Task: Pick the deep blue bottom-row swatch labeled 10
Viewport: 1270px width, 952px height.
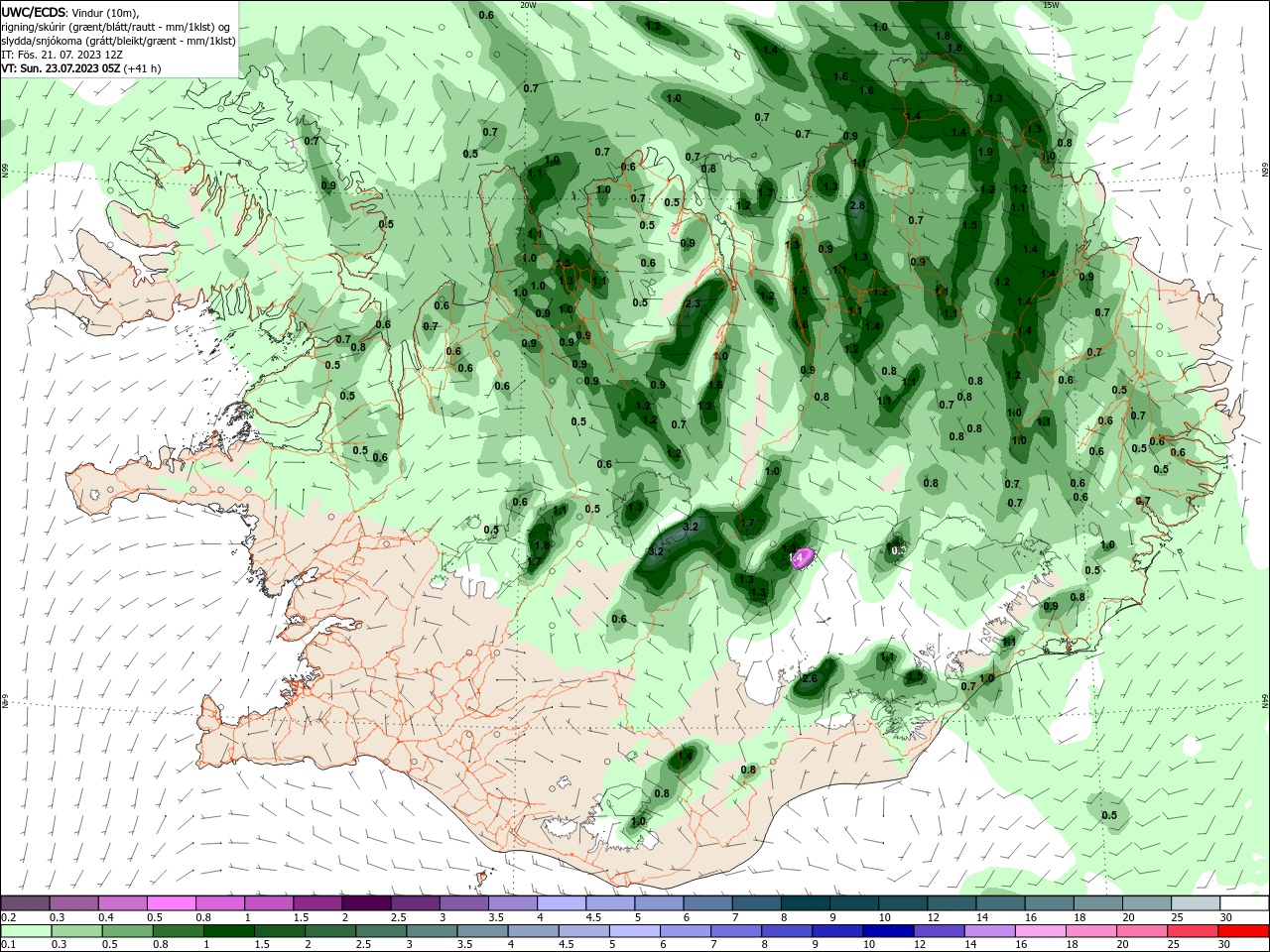Action: pos(888,932)
